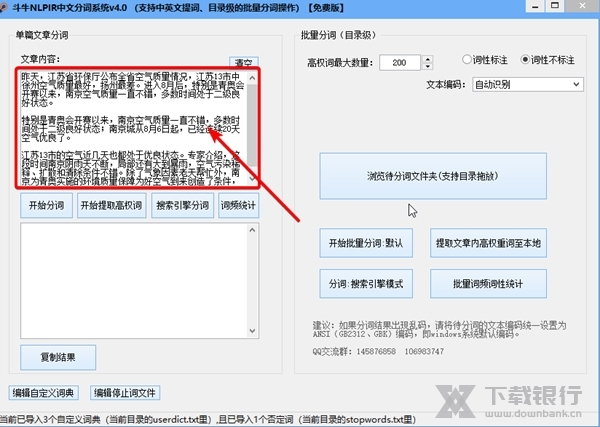Click the article text scrollbar up arrow
This screenshot has width=600, height=427.
click(x=252, y=78)
